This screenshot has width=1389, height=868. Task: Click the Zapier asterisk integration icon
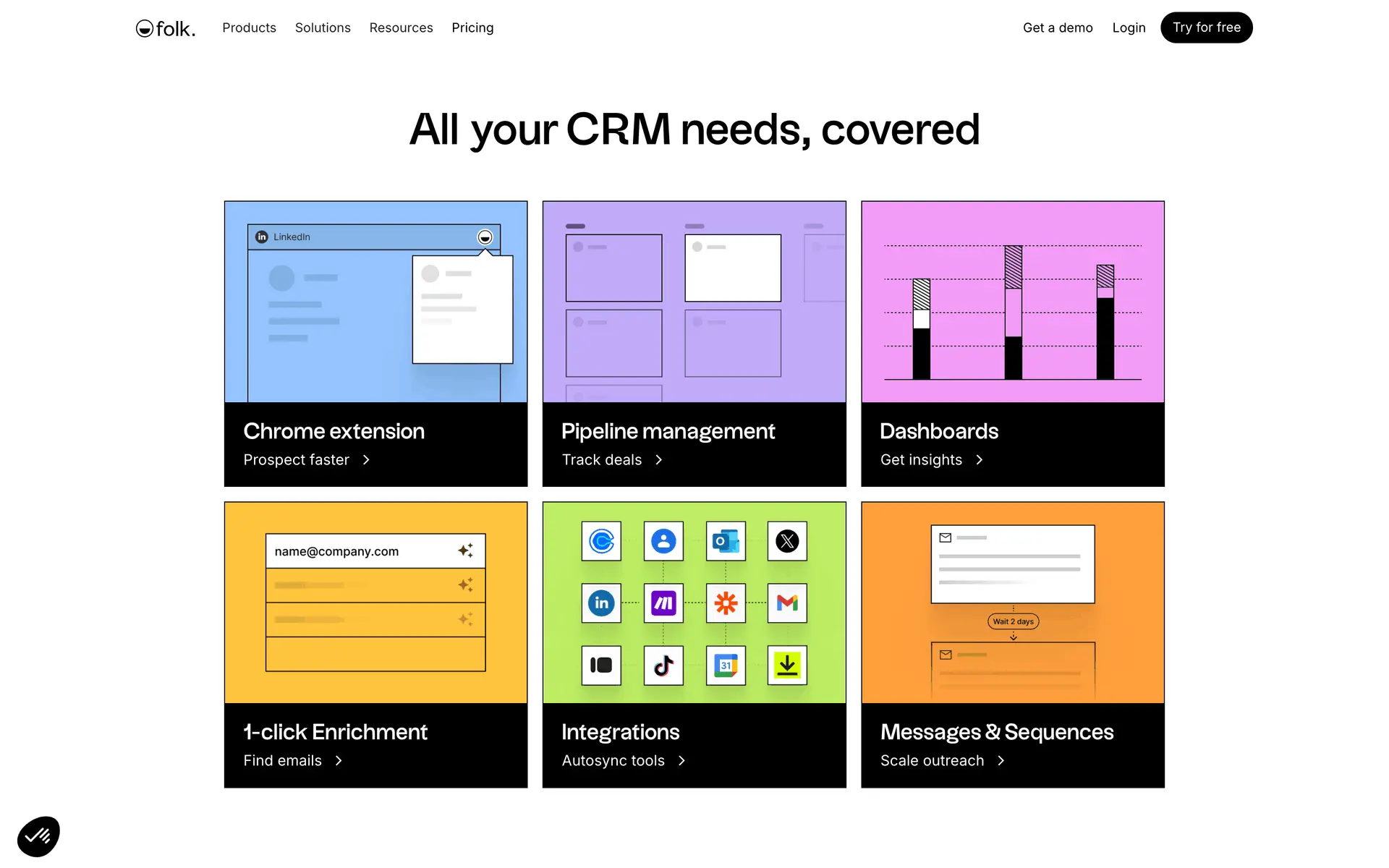[726, 603]
